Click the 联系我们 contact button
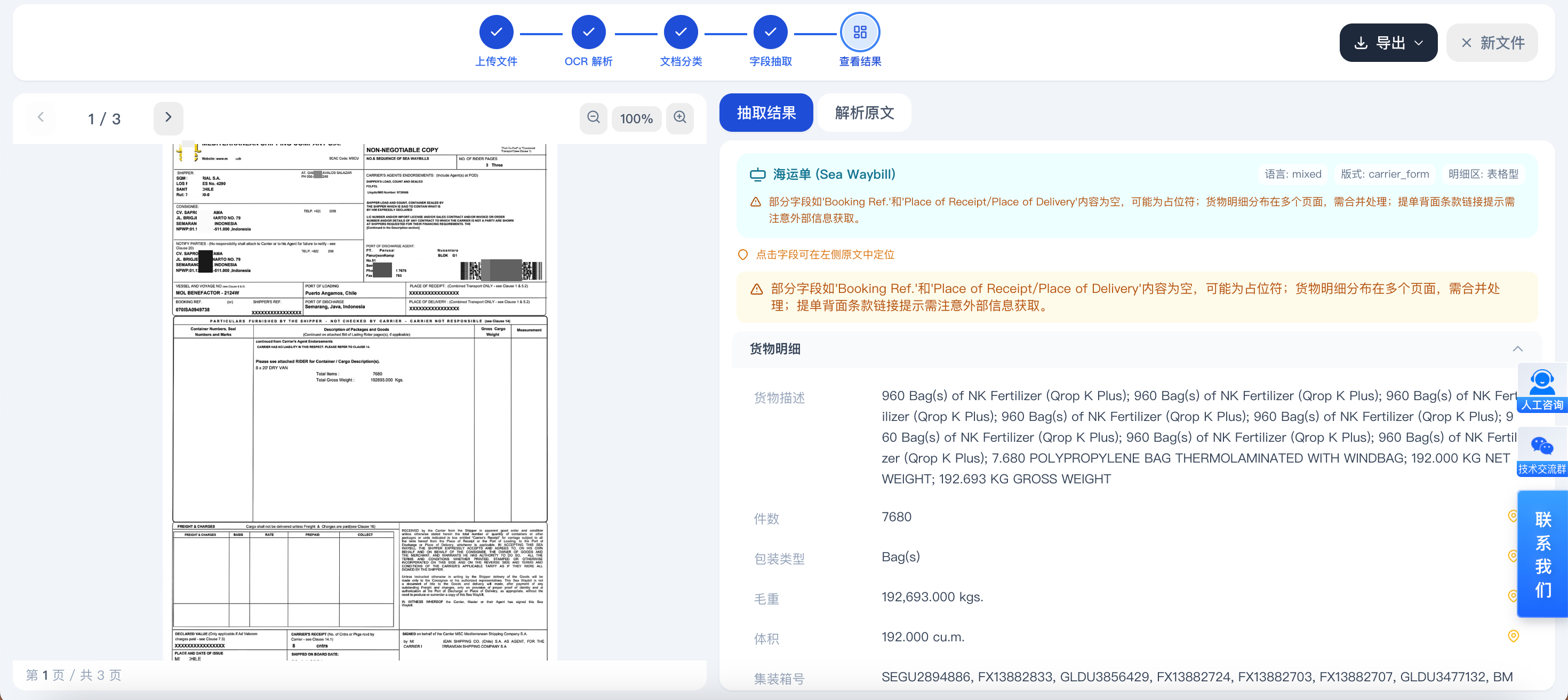1568x700 pixels. [x=1542, y=554]
